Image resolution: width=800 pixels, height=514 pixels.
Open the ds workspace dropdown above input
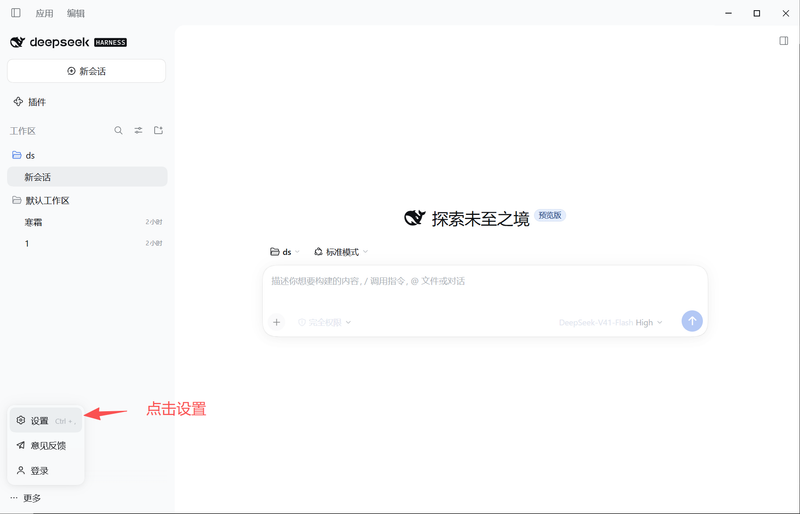click(x=285, y=252)
